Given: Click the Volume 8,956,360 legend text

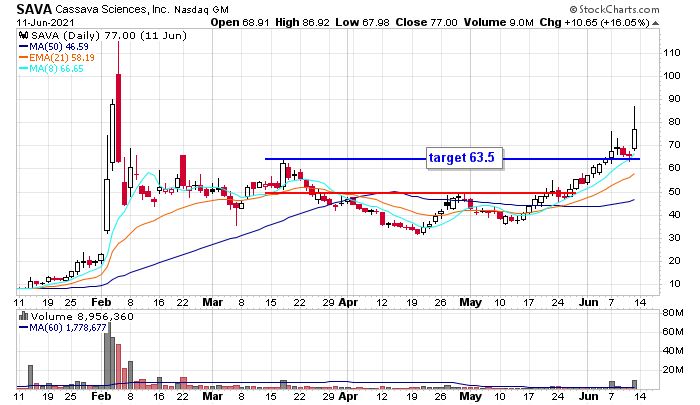Looking at the screenshot, I should [82, 317].
